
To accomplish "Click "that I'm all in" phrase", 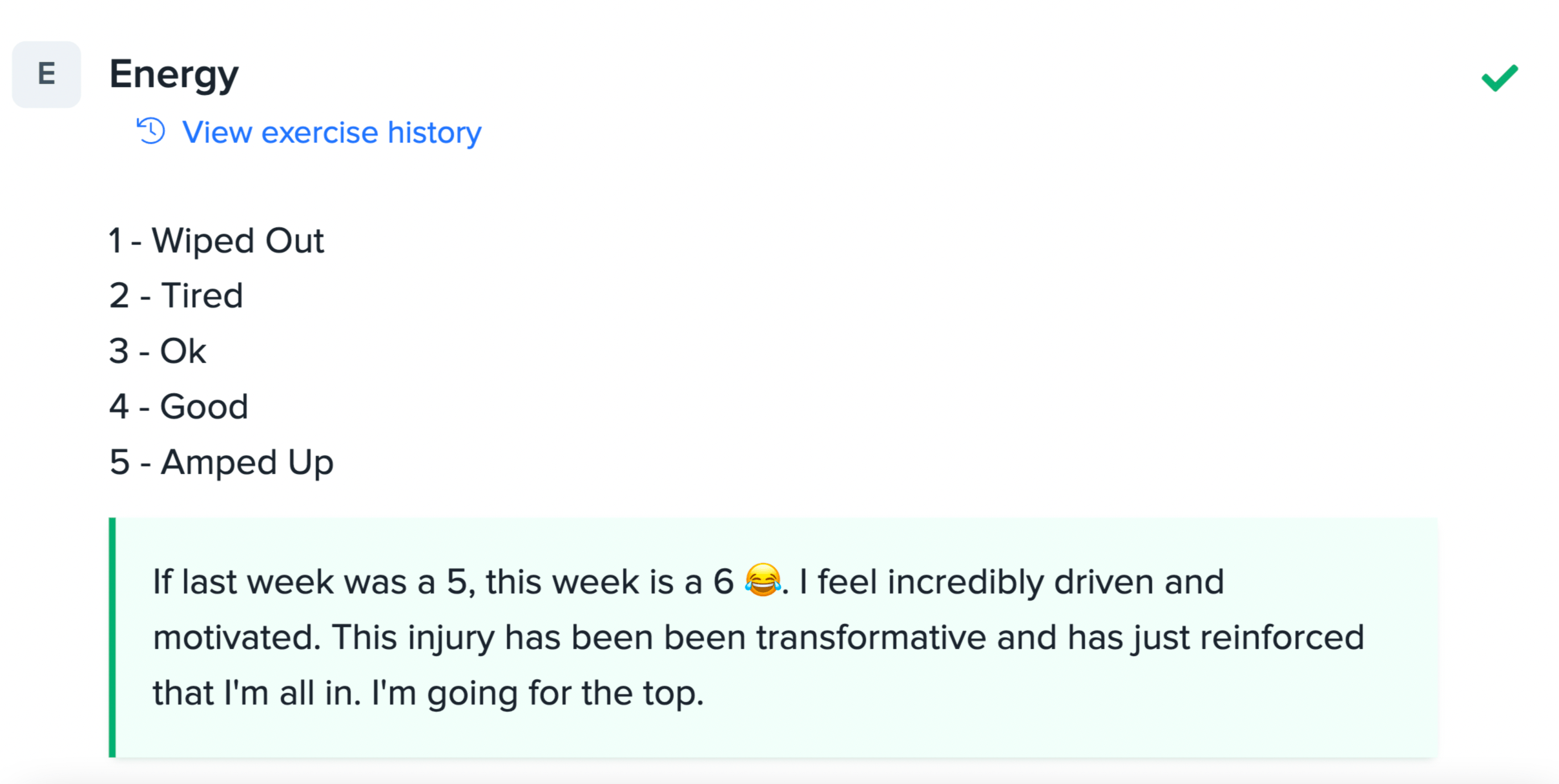I will 256,693.
